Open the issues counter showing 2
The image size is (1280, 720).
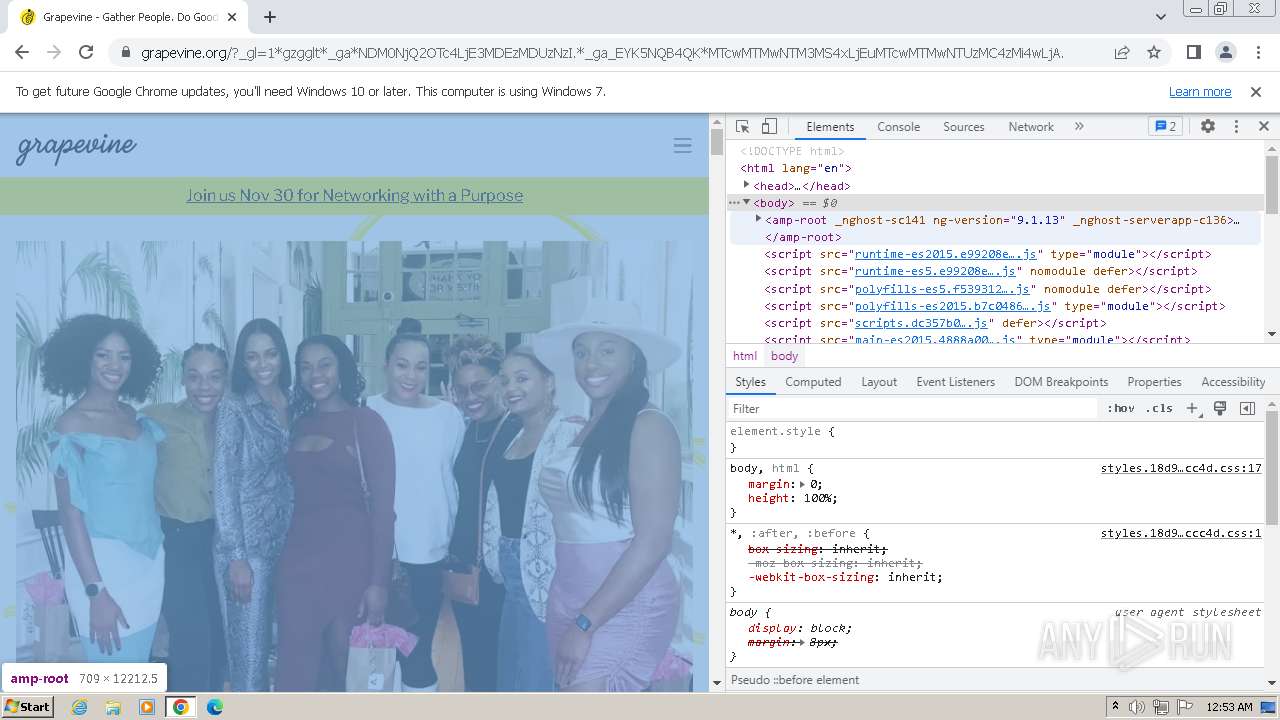click(1166, 127)
